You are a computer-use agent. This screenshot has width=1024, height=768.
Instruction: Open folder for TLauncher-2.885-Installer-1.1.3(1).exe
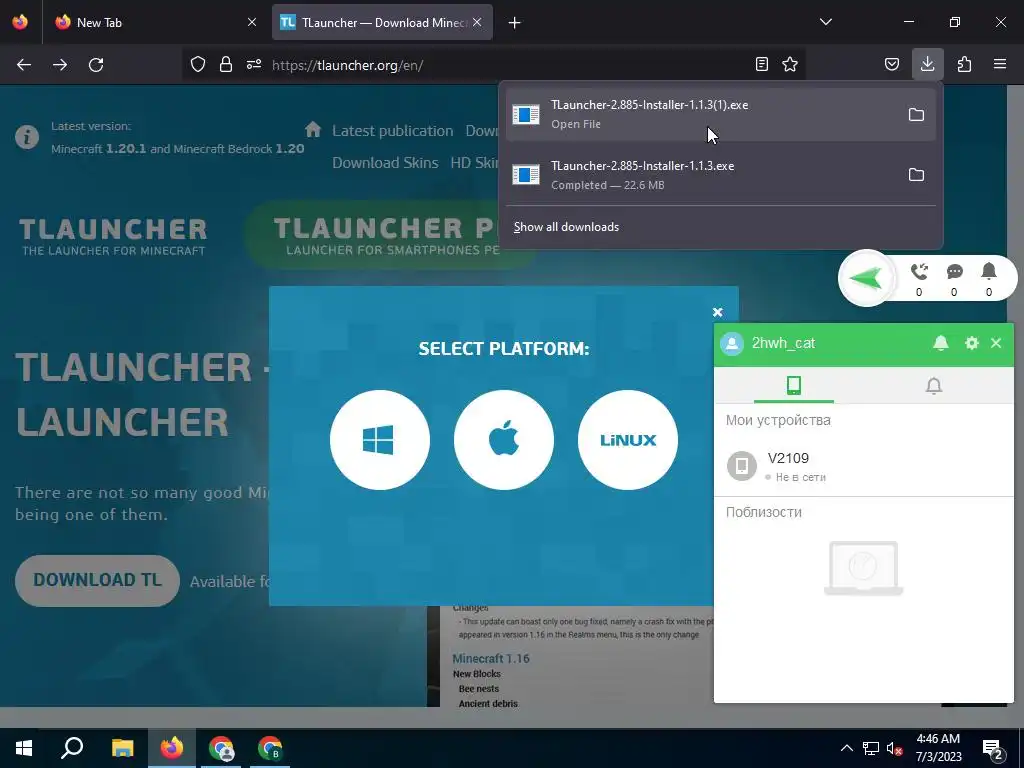pos(916,115)
